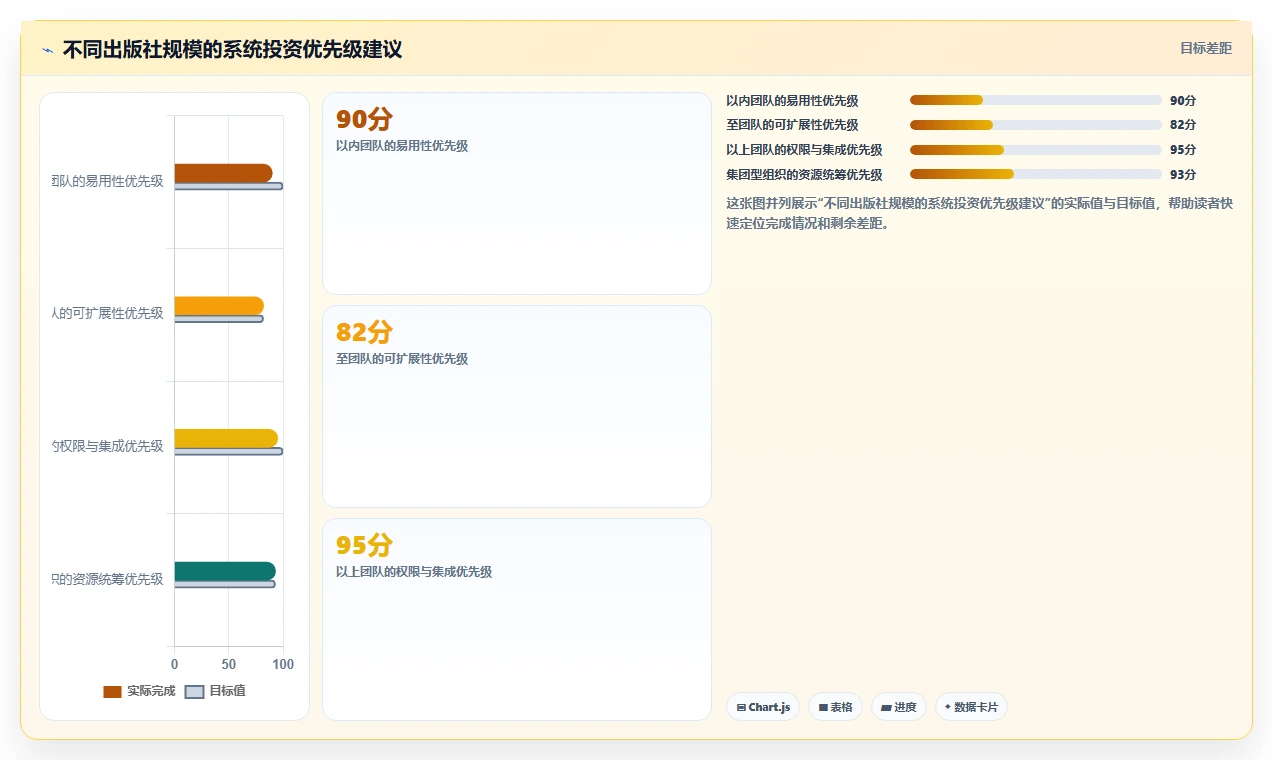Click the brown bar for 易用性优先级
Viewport: 1273px width, 760px height.
tap(223, 173)
